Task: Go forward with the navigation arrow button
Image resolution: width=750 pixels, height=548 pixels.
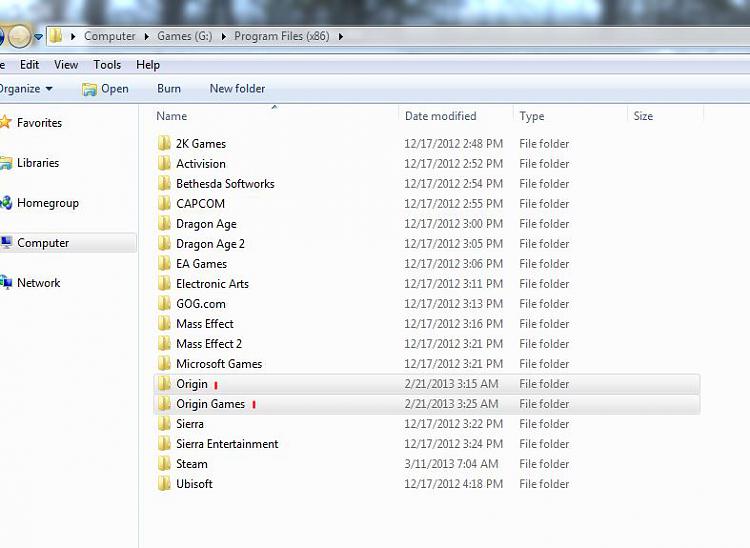Action: click(x=19, y=36)
